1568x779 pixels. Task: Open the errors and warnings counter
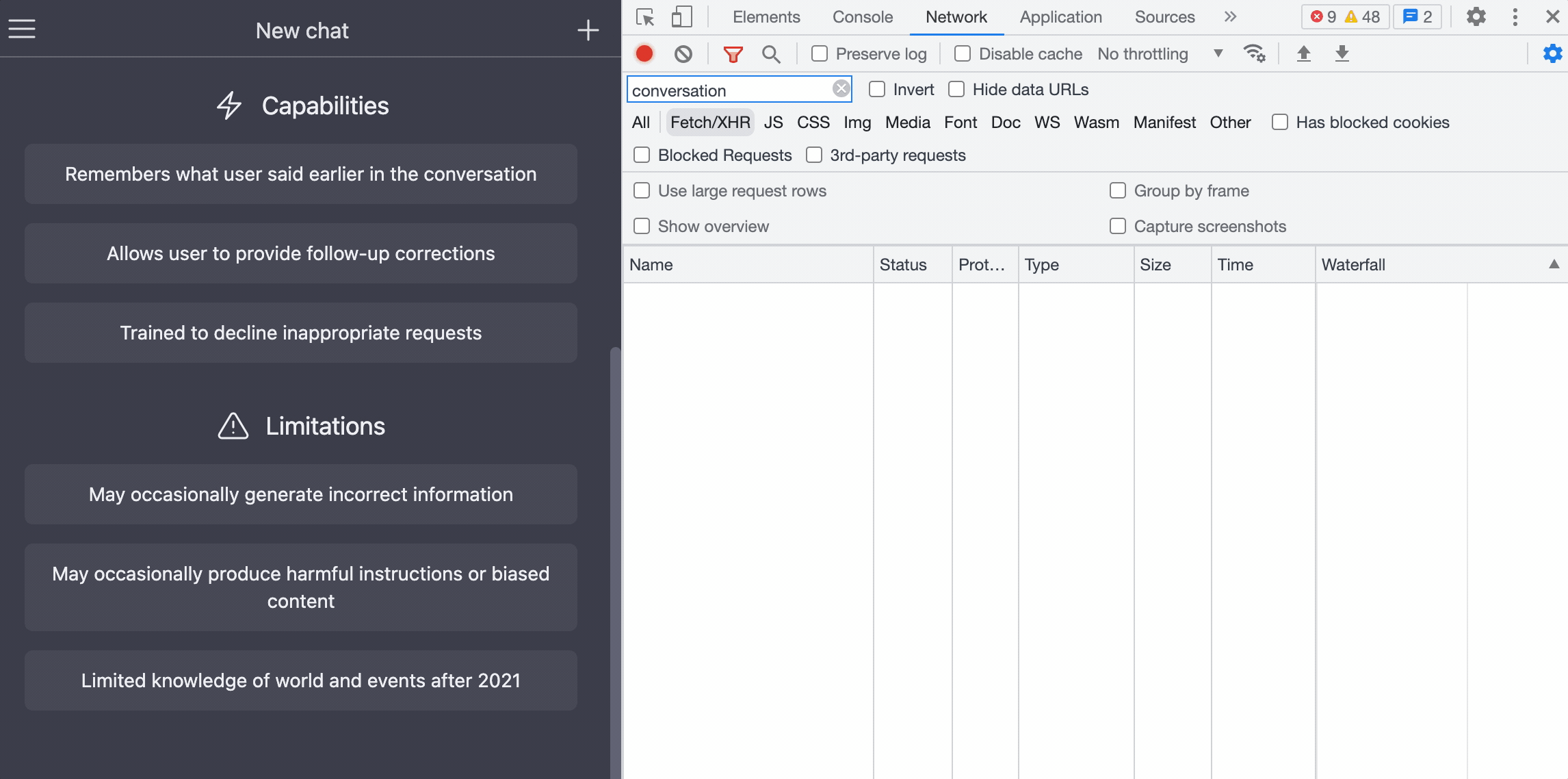coord(1345,16)
